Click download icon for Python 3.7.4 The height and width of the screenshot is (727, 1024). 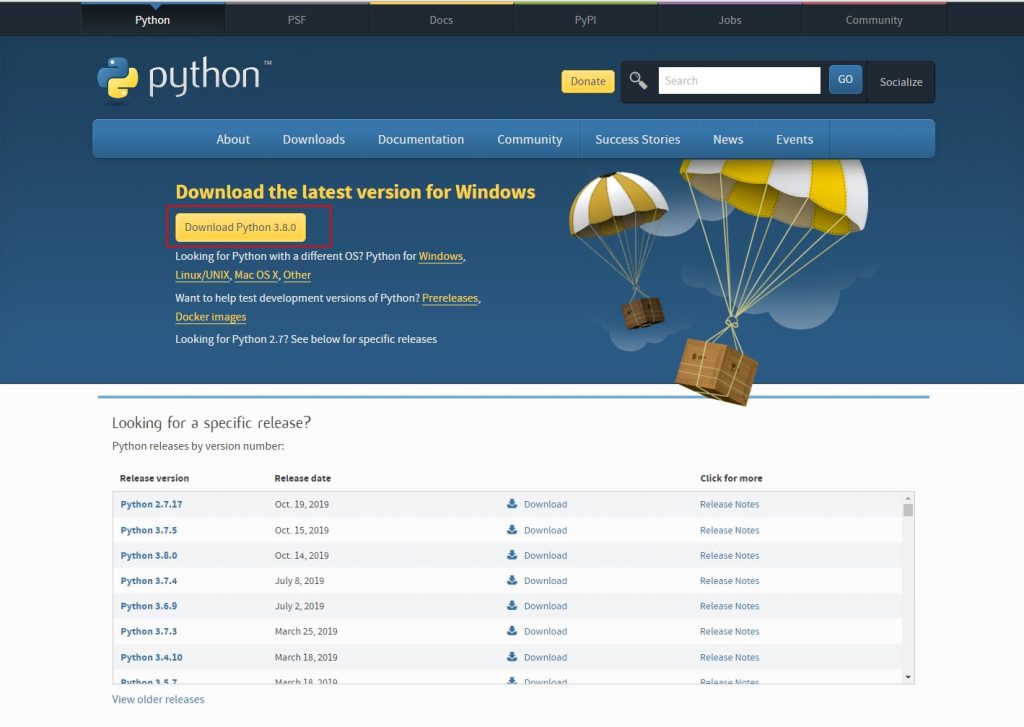click(x=512, y=580)
